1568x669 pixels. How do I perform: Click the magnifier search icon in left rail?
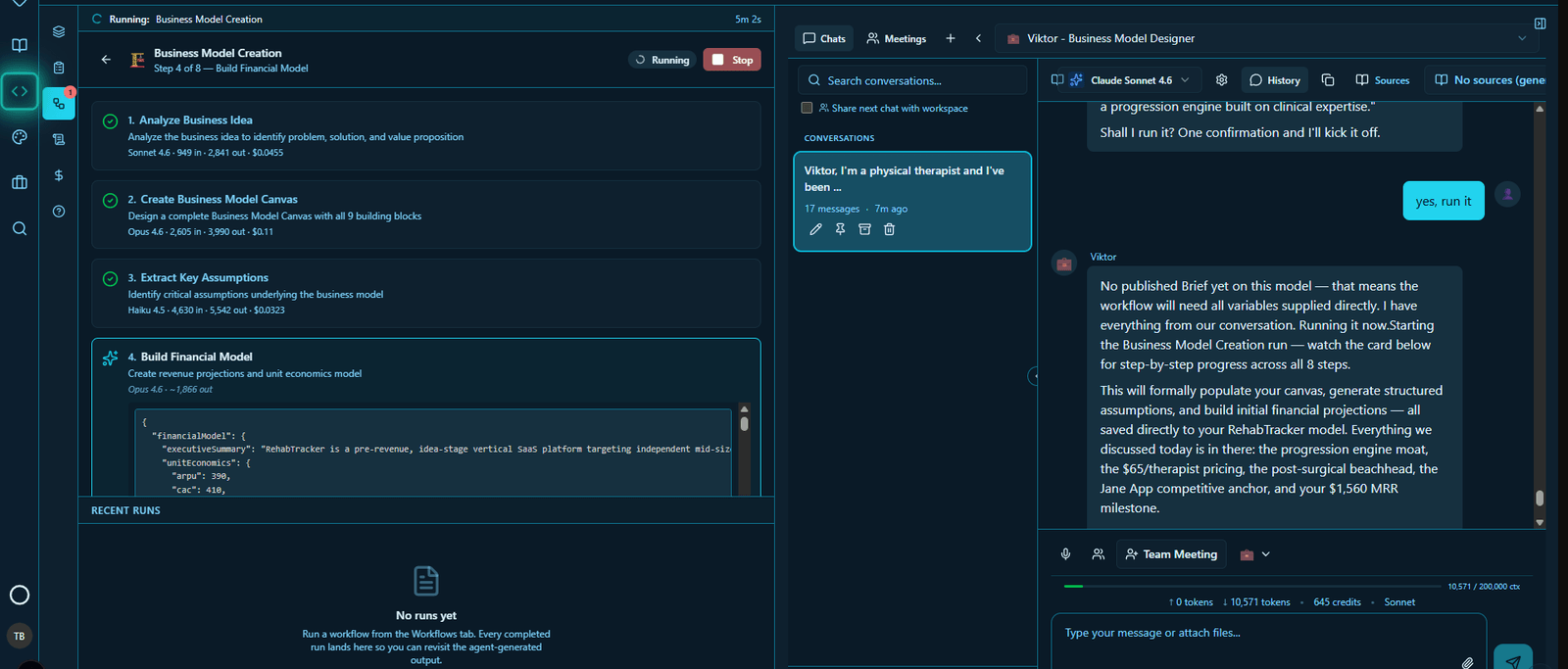tap(20, 228)
